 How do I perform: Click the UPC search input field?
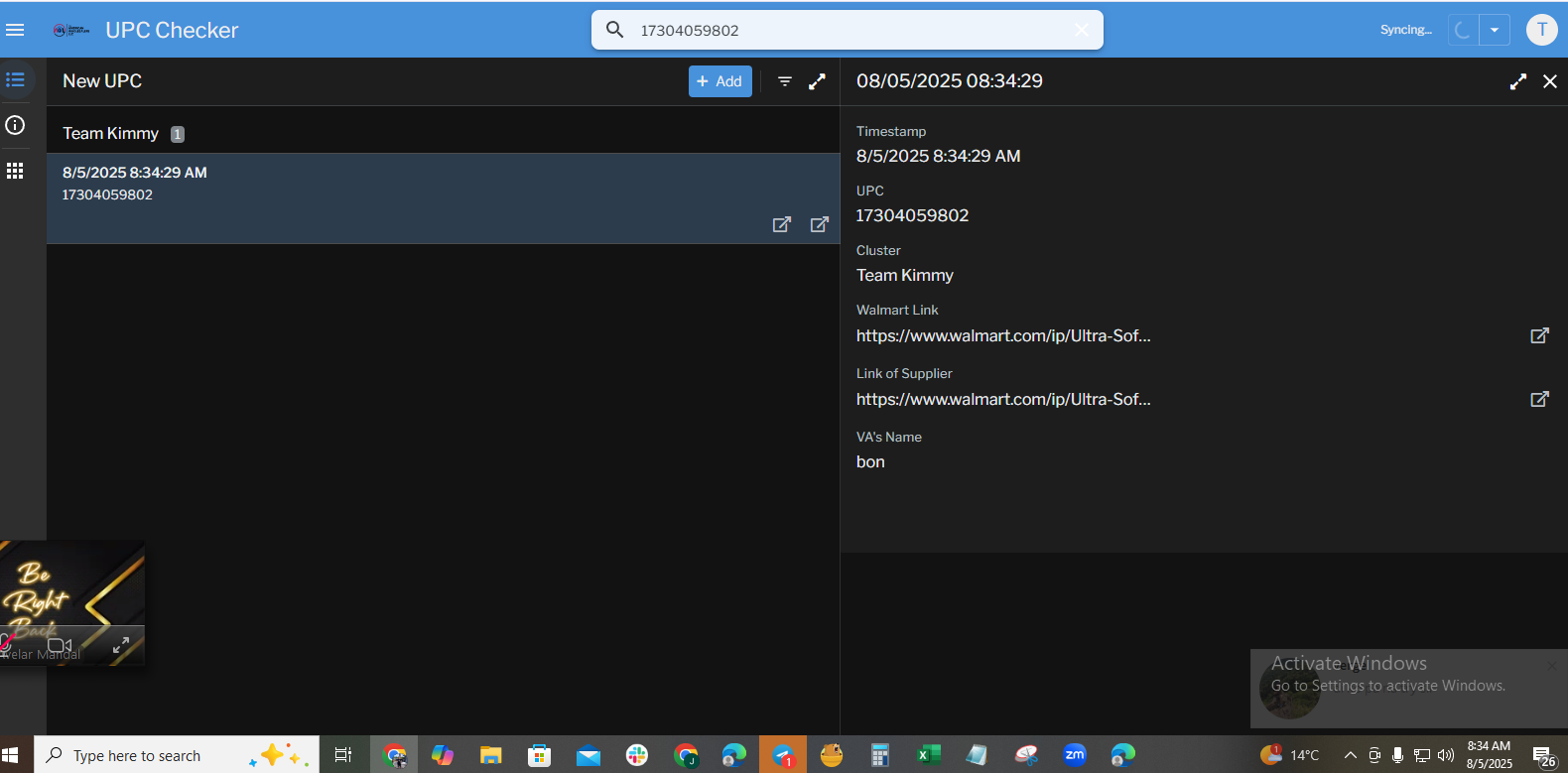coord(844,30)
